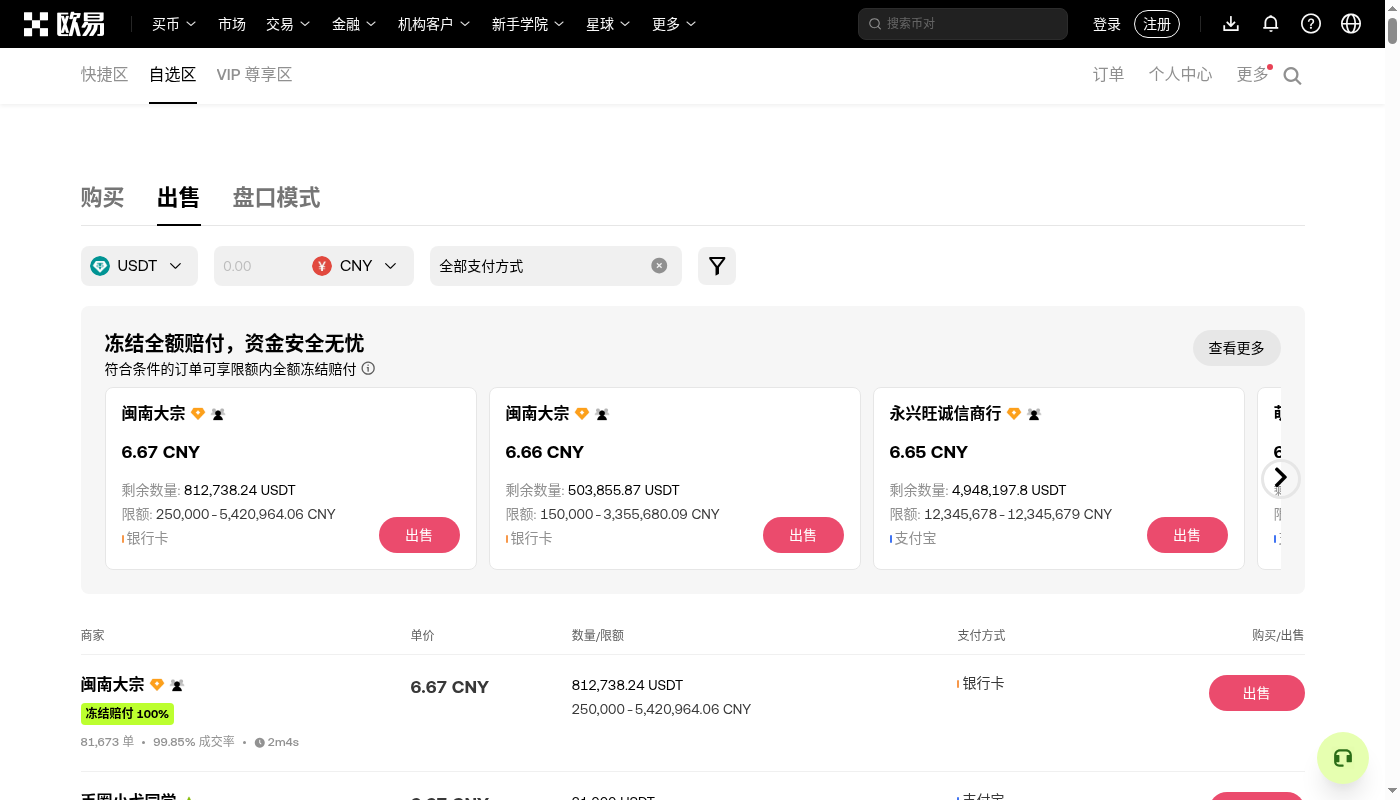The width and height of the screenshot is (1400, 800).
Task: Click the 登录 link
Action: point(1107,24)
